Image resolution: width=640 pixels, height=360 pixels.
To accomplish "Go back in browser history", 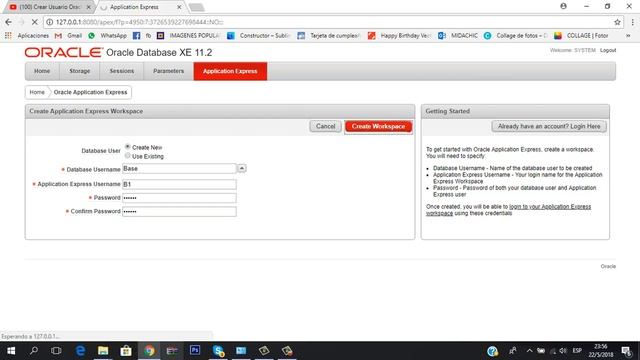I will [x=9, y=22].
